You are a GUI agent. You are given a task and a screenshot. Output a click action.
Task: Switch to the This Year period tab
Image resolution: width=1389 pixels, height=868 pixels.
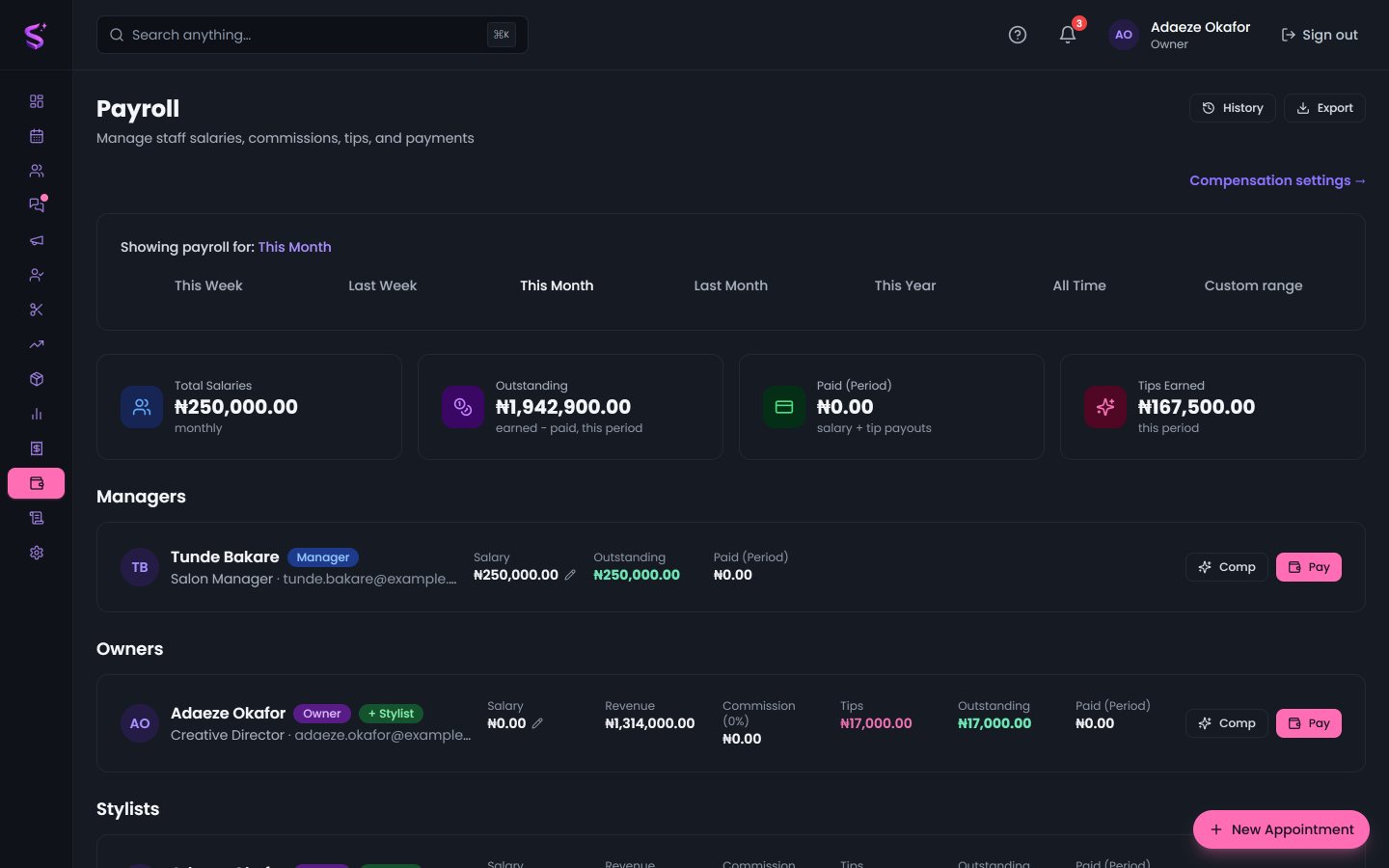pos(905,285)
